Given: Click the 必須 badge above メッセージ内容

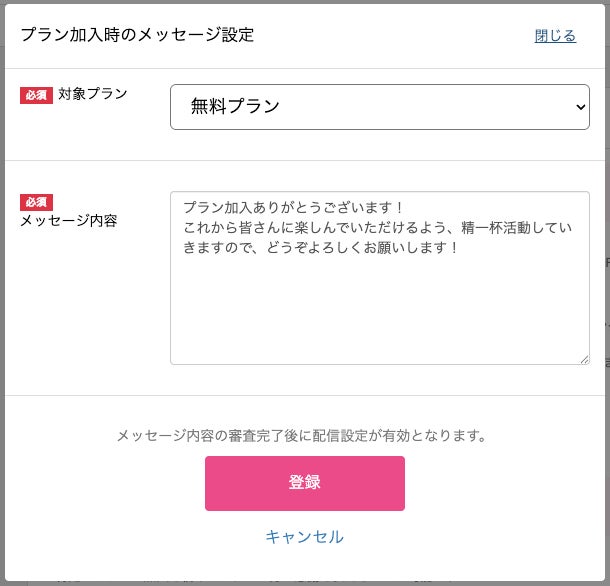Looking at the screenshot, I should pyautogui.click(x=36, y=202).
